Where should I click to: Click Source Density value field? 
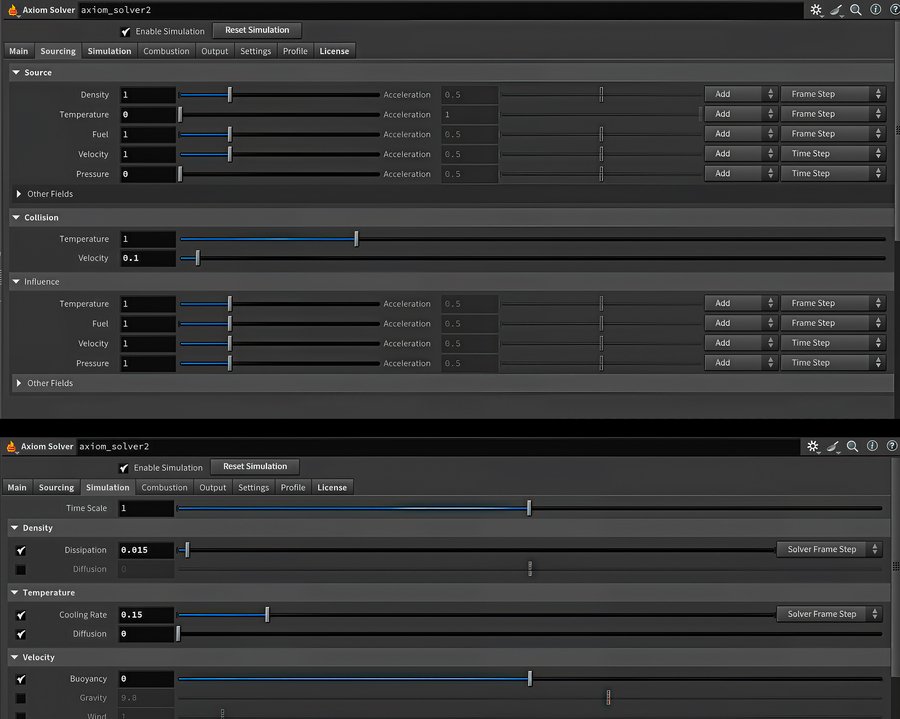[x=148, y=95]
